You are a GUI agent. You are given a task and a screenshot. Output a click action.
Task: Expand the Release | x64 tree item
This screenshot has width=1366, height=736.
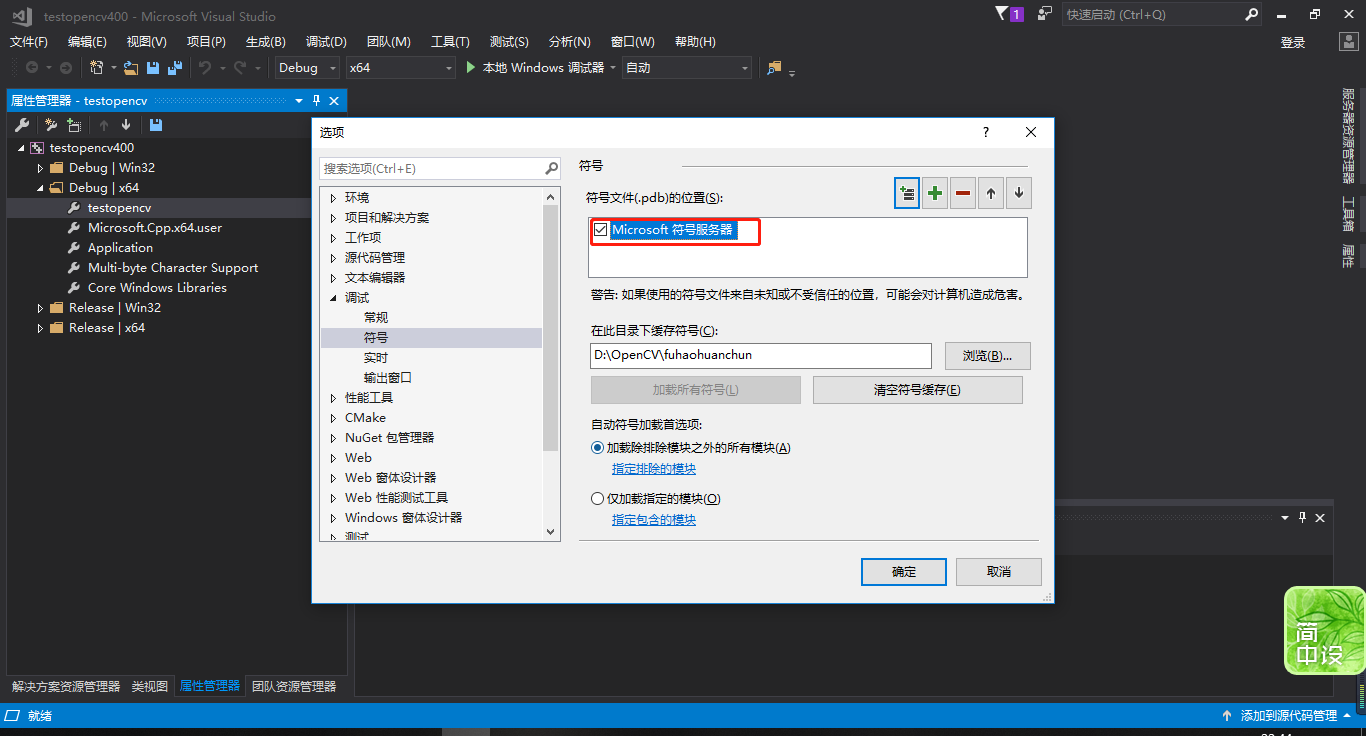[37, 327]
